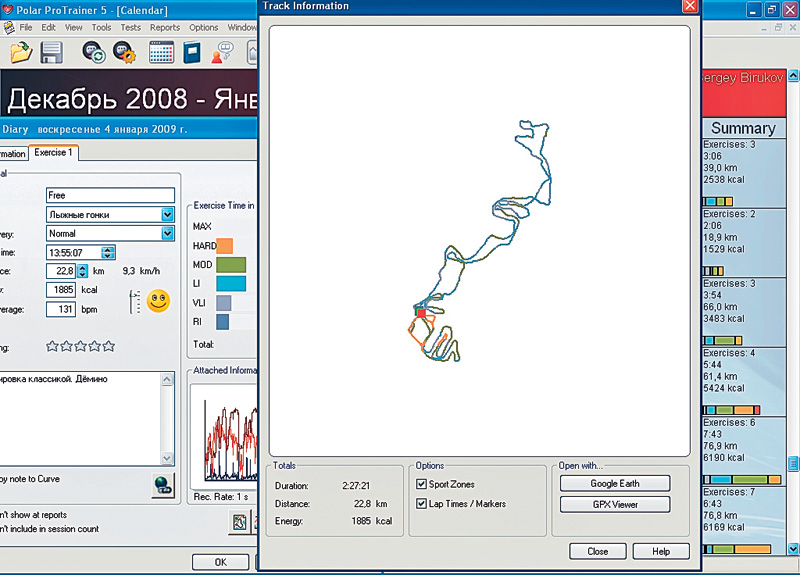Open the Tests menu

(130, 28)
